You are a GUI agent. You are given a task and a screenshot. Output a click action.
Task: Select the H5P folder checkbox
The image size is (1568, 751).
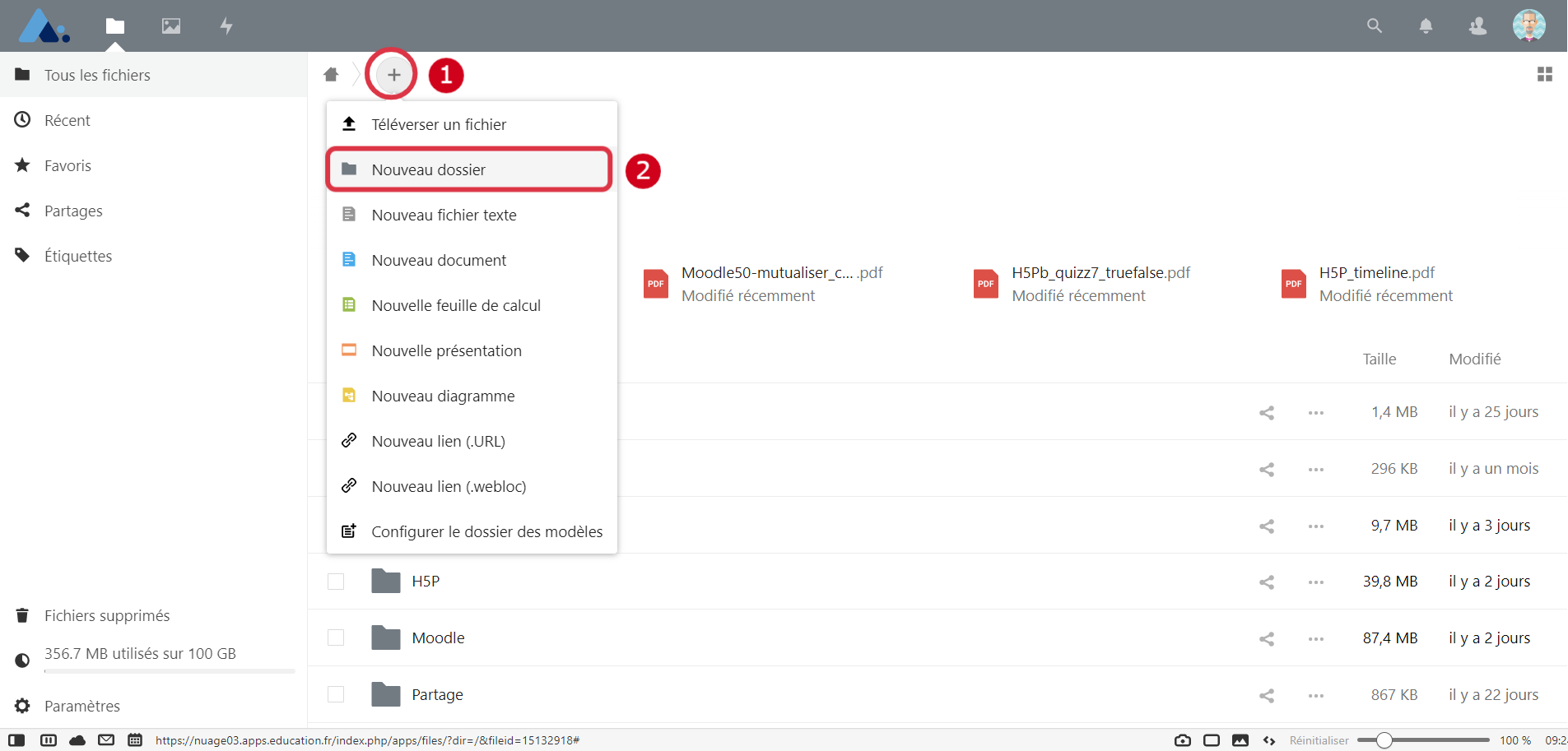coord(336,582)
